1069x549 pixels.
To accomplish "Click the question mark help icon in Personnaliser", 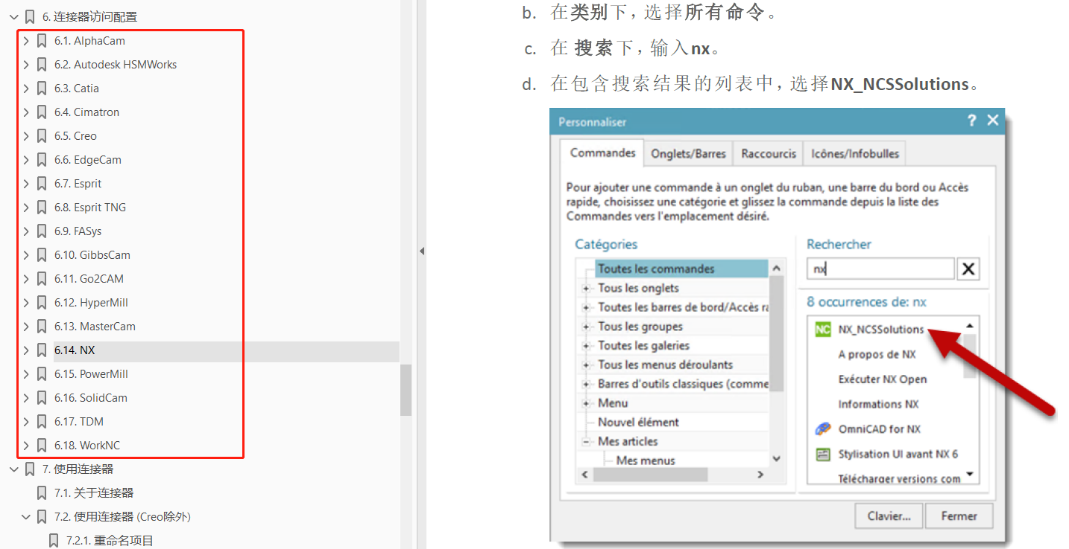I will (972, 121).
